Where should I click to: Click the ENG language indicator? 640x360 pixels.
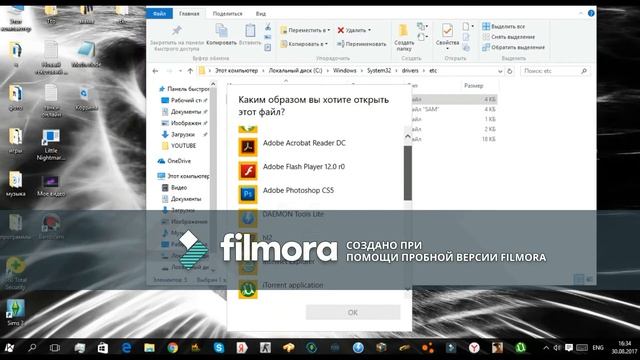tap(598, 348)
